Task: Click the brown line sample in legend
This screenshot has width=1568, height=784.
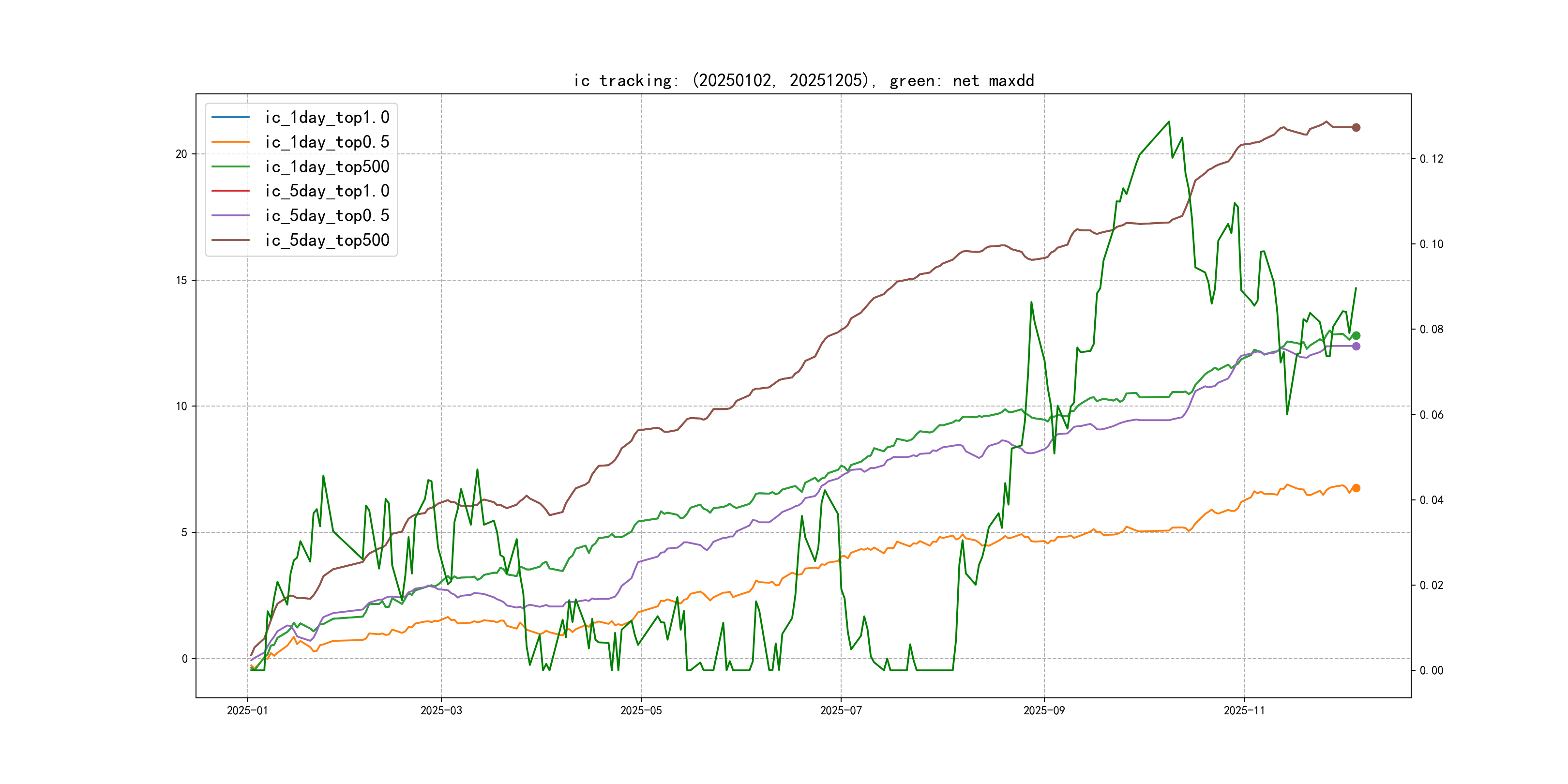Action: pyautogui.click(x=230, y=240)
